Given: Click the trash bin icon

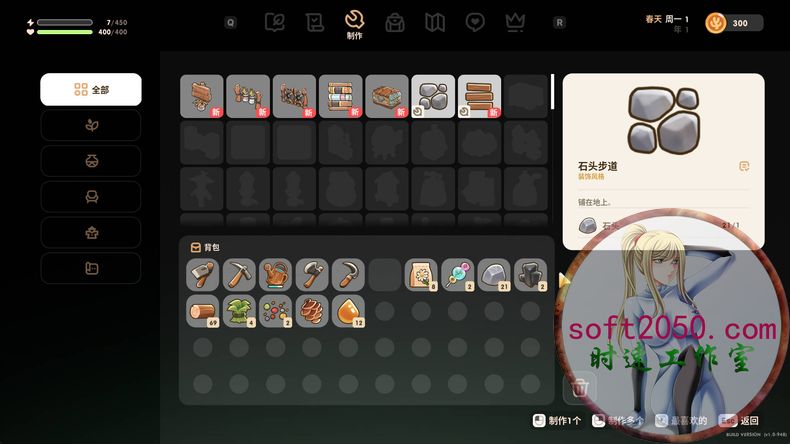Looking at the screenshot, I should tap(579, 388).
